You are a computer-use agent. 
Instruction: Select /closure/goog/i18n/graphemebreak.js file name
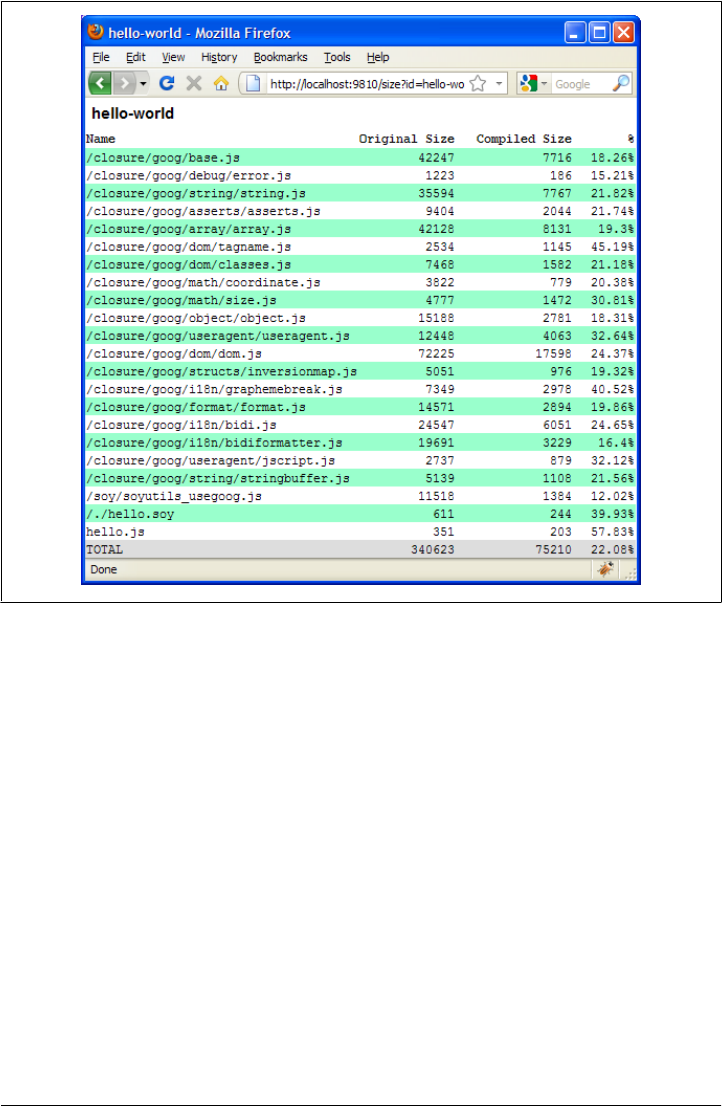pos(214,389)
